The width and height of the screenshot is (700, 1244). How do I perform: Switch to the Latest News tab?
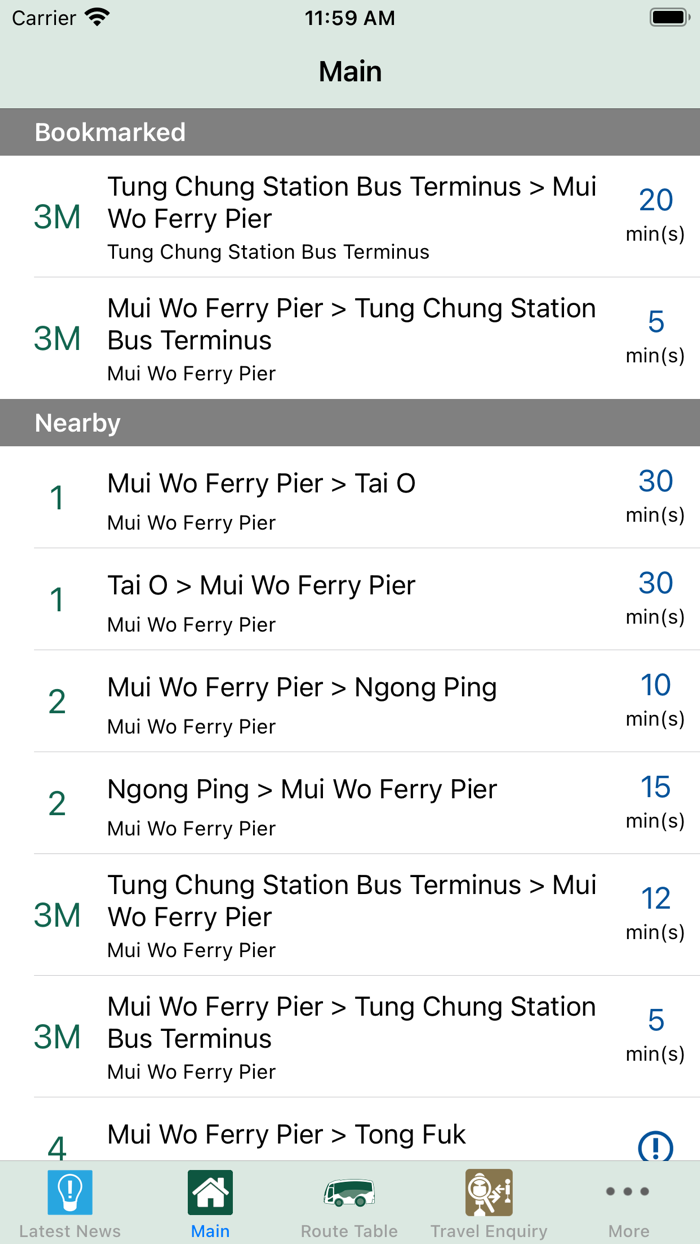coord(69,1204)
